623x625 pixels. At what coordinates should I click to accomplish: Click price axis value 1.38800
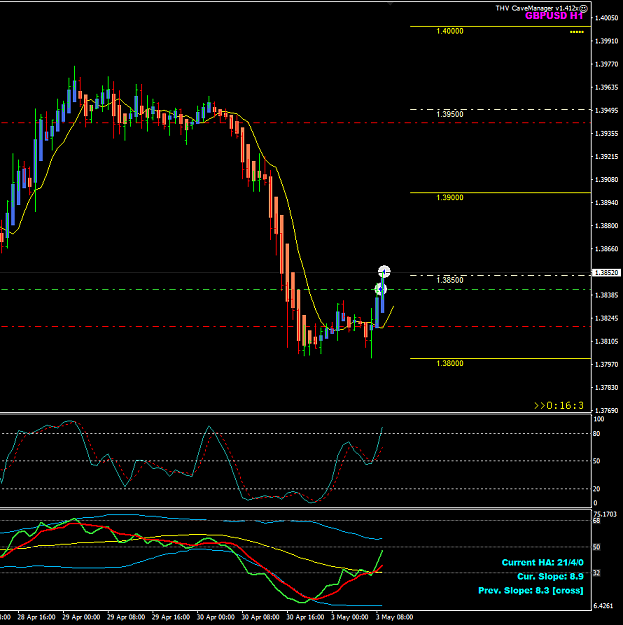click(606, 226)
